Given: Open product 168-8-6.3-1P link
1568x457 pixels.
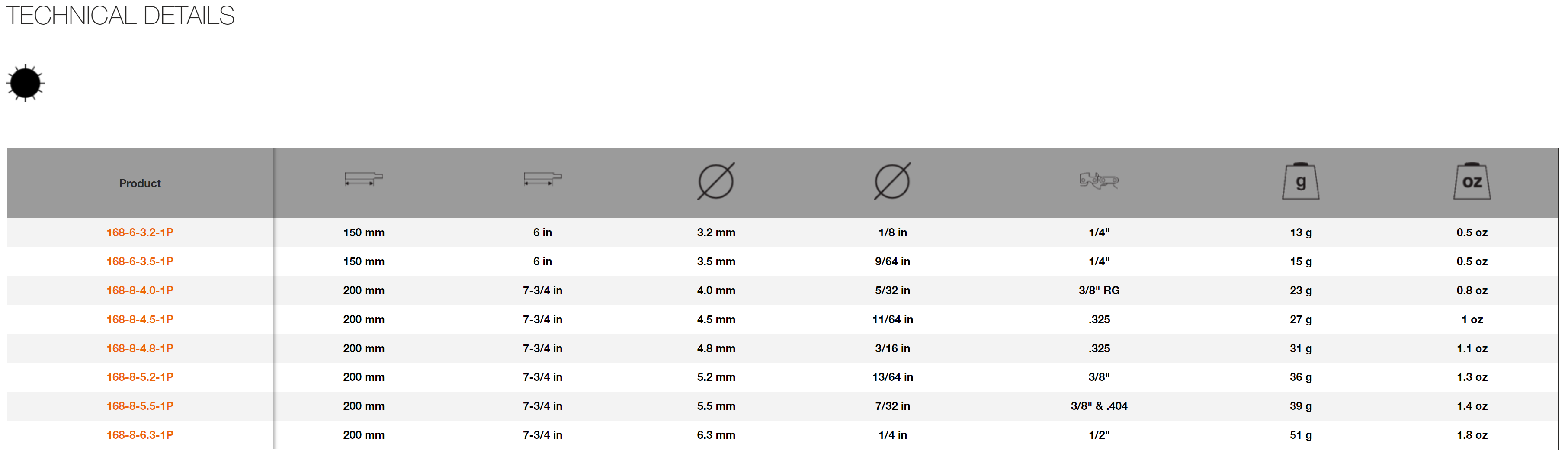Looking at the screenshot, I should (140, 435).
